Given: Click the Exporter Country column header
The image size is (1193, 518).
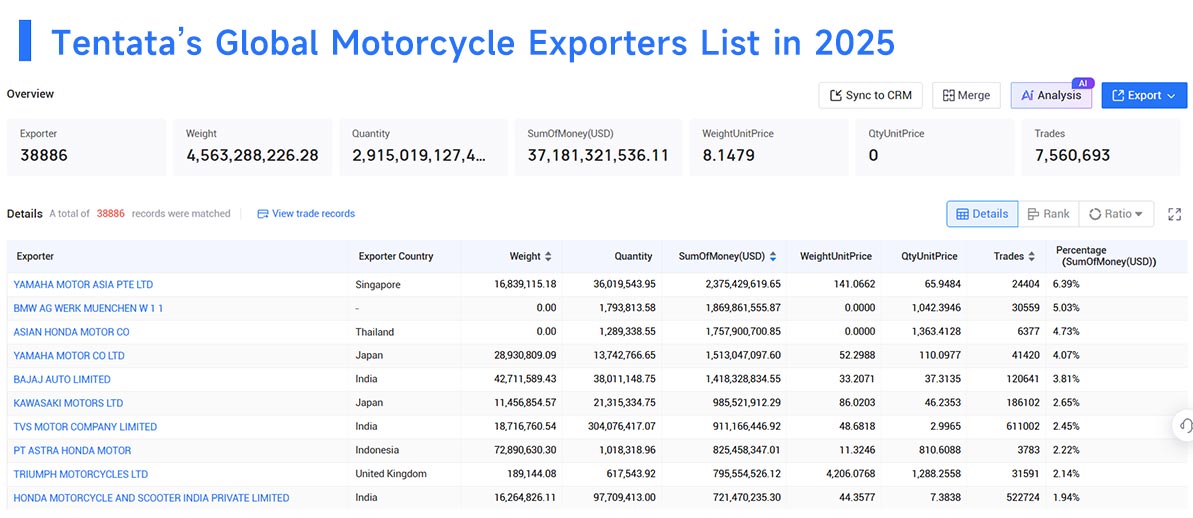Looking at the screenshot, I should click(396, 256).
